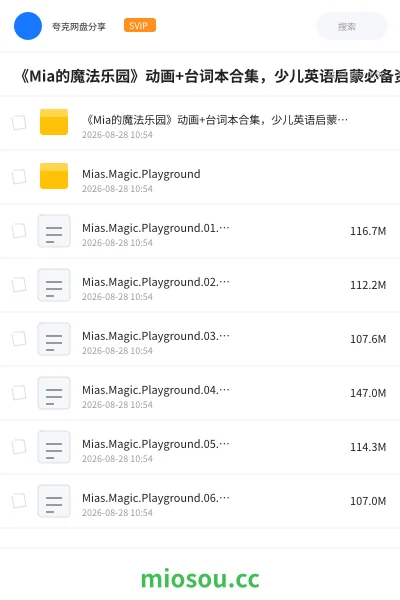
Task: Open the Mias.Magic.Playground folder name
Action: pyautogui.click(x=141, y=174)
